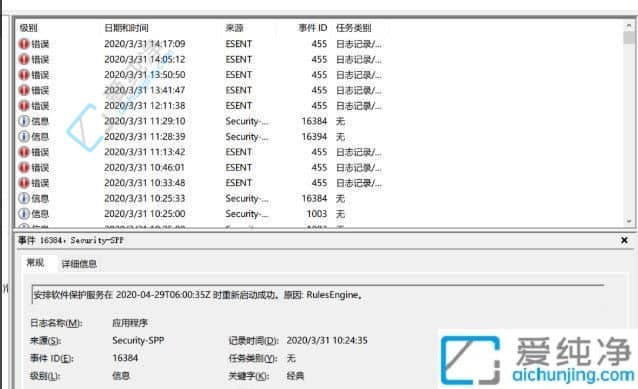This screenshot has width=638, height=389.
Task: Switch to the 详细信息 tab
Action: (79, 264)
